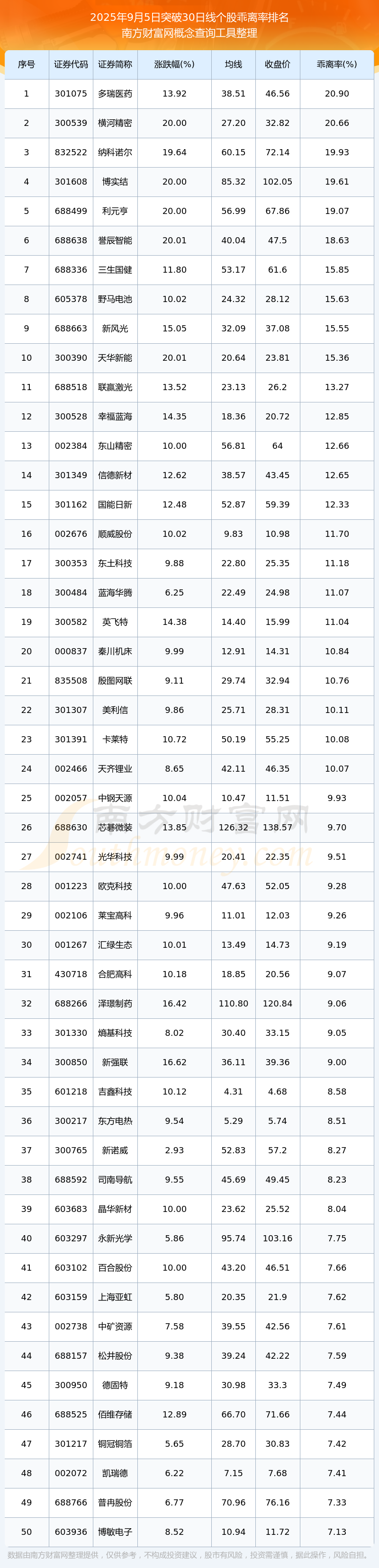The height and width of the screenshot is (1568, 379).
Task: Click stock name 信德新材
Action: [x=115, y=475]
